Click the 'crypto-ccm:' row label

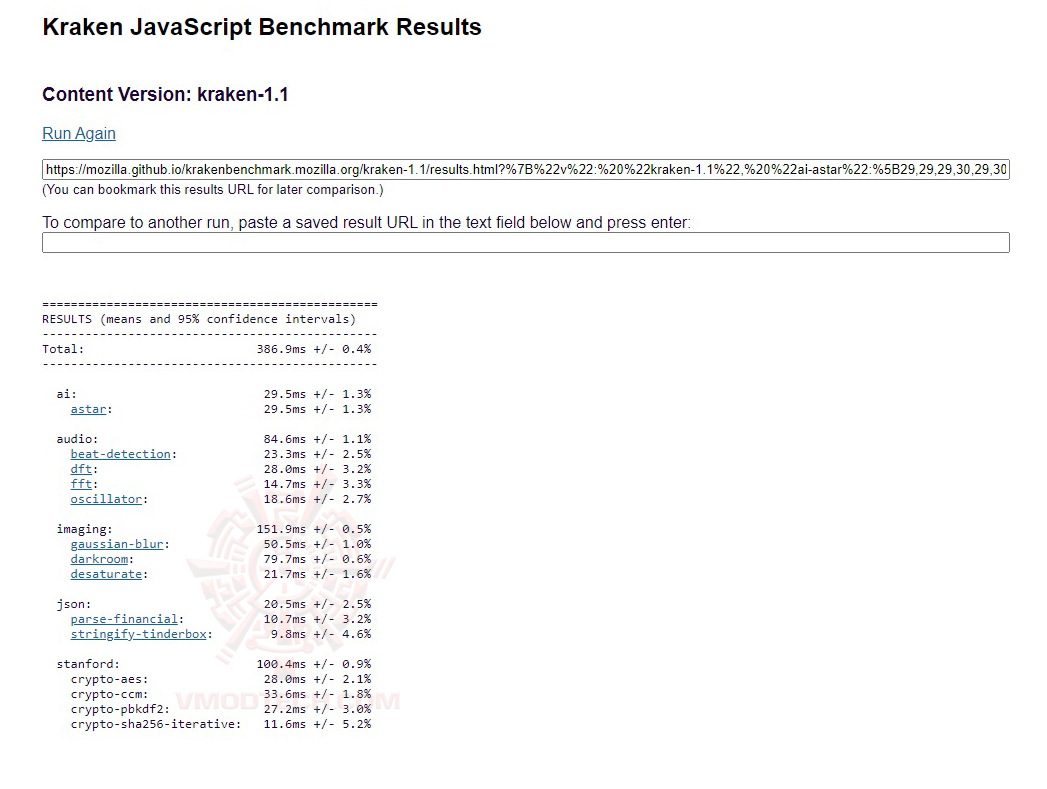coord(110,694)
